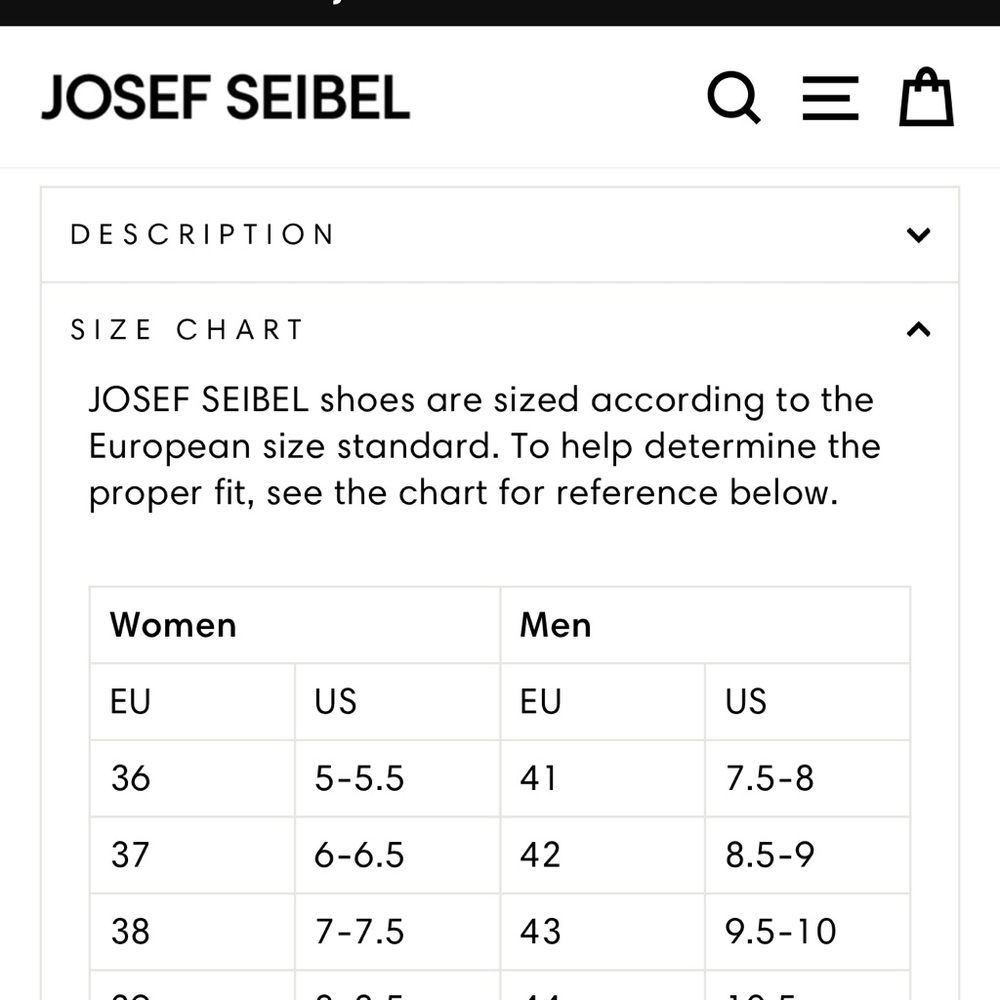Click the JOSEF SEIBEL logo
Image resolution: width=1000 pixels, height=1000 pixels.
pyautogui.click(x=225, y=97)
